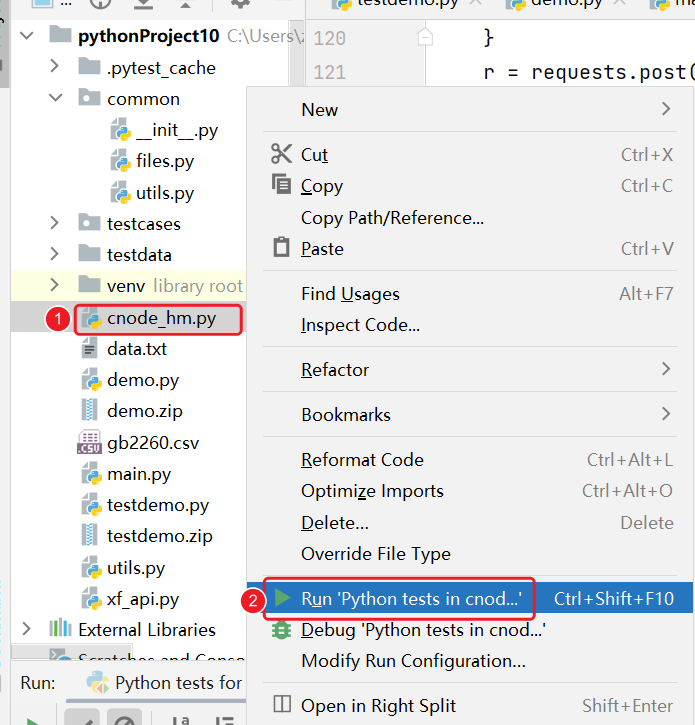Click line number 121 in gutter
695x725 pixels.
[329, 72]
